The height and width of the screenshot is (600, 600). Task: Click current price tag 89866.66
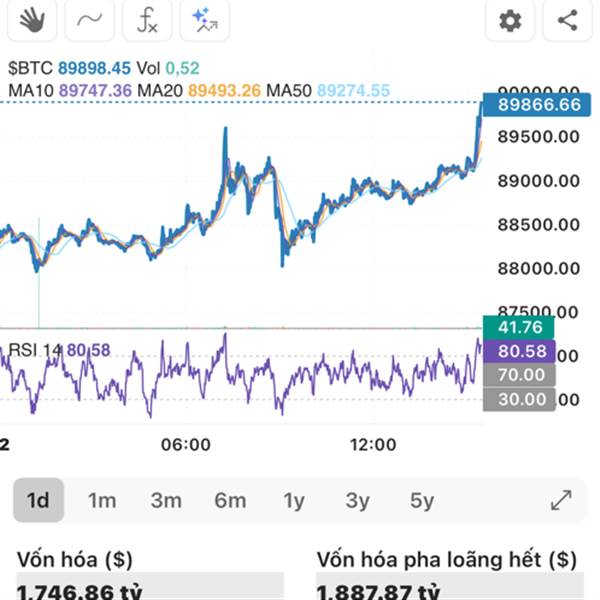[x=531, y=104]
